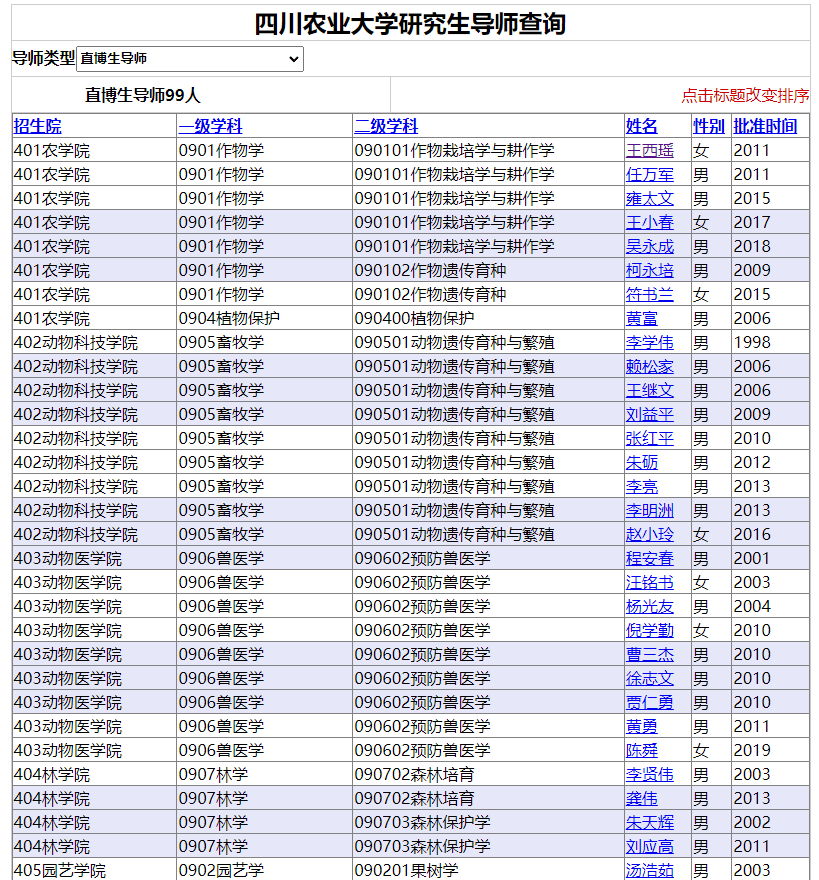Select the 090400植物保护 cell
The width and height of the screenshot is (819, 880).
488,318
